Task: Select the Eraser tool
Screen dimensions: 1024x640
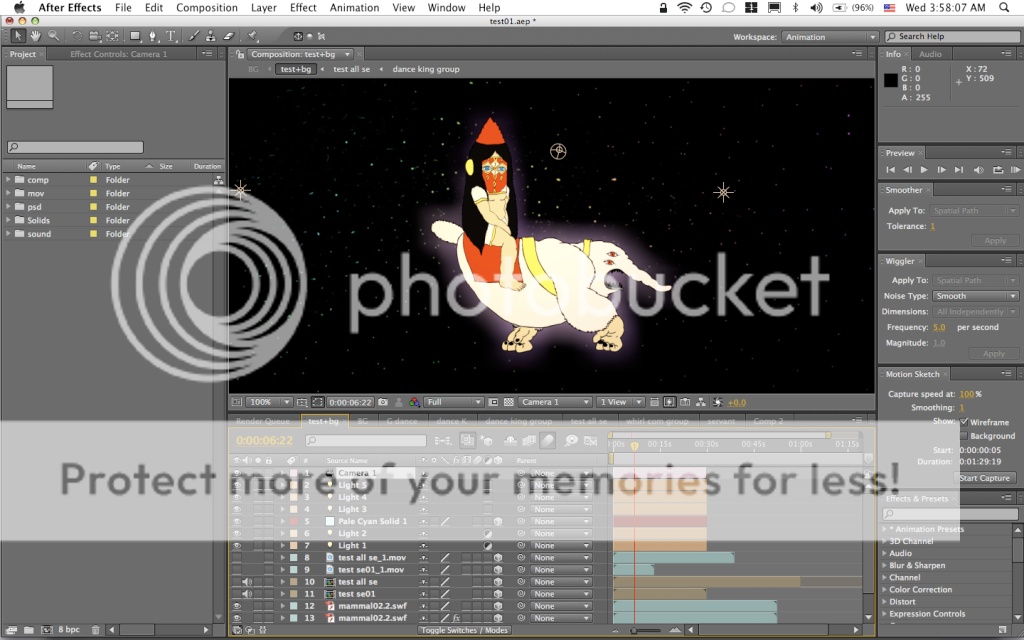Action: tap(227, 36)
